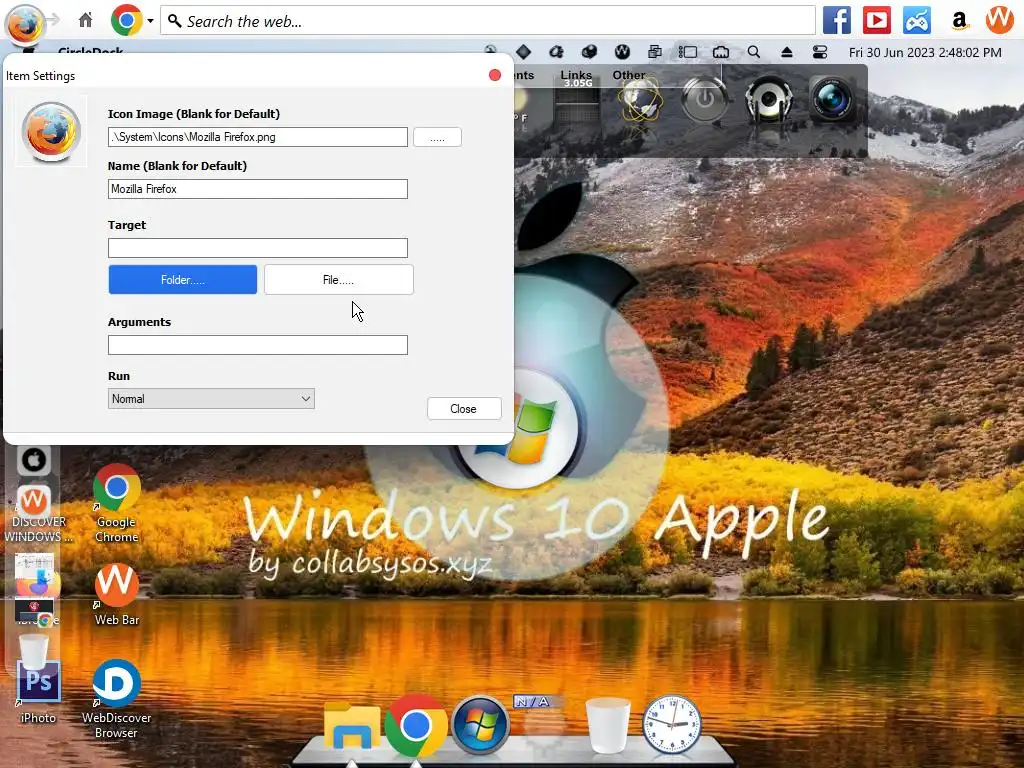Click the Windows start orb in bottom dock
Viewport: 1024px width, 768px height.
point(481,726)
